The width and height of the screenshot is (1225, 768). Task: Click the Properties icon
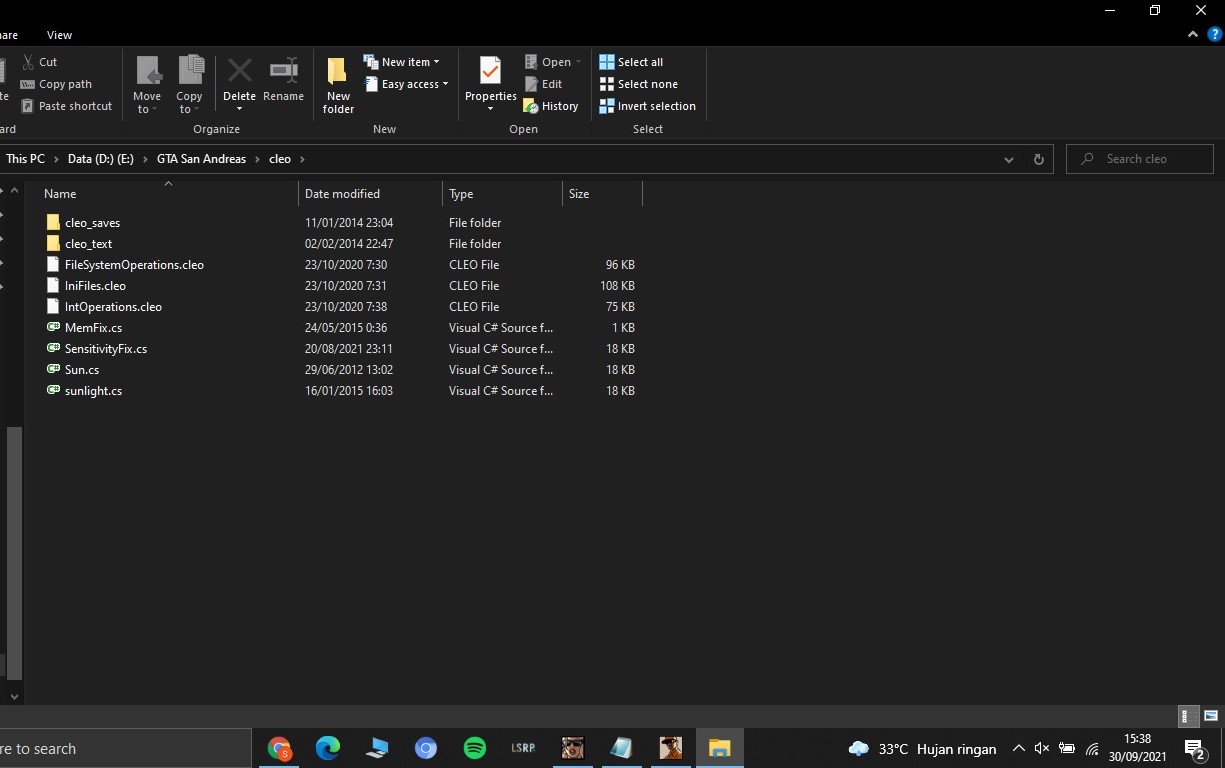coord(490,71)
